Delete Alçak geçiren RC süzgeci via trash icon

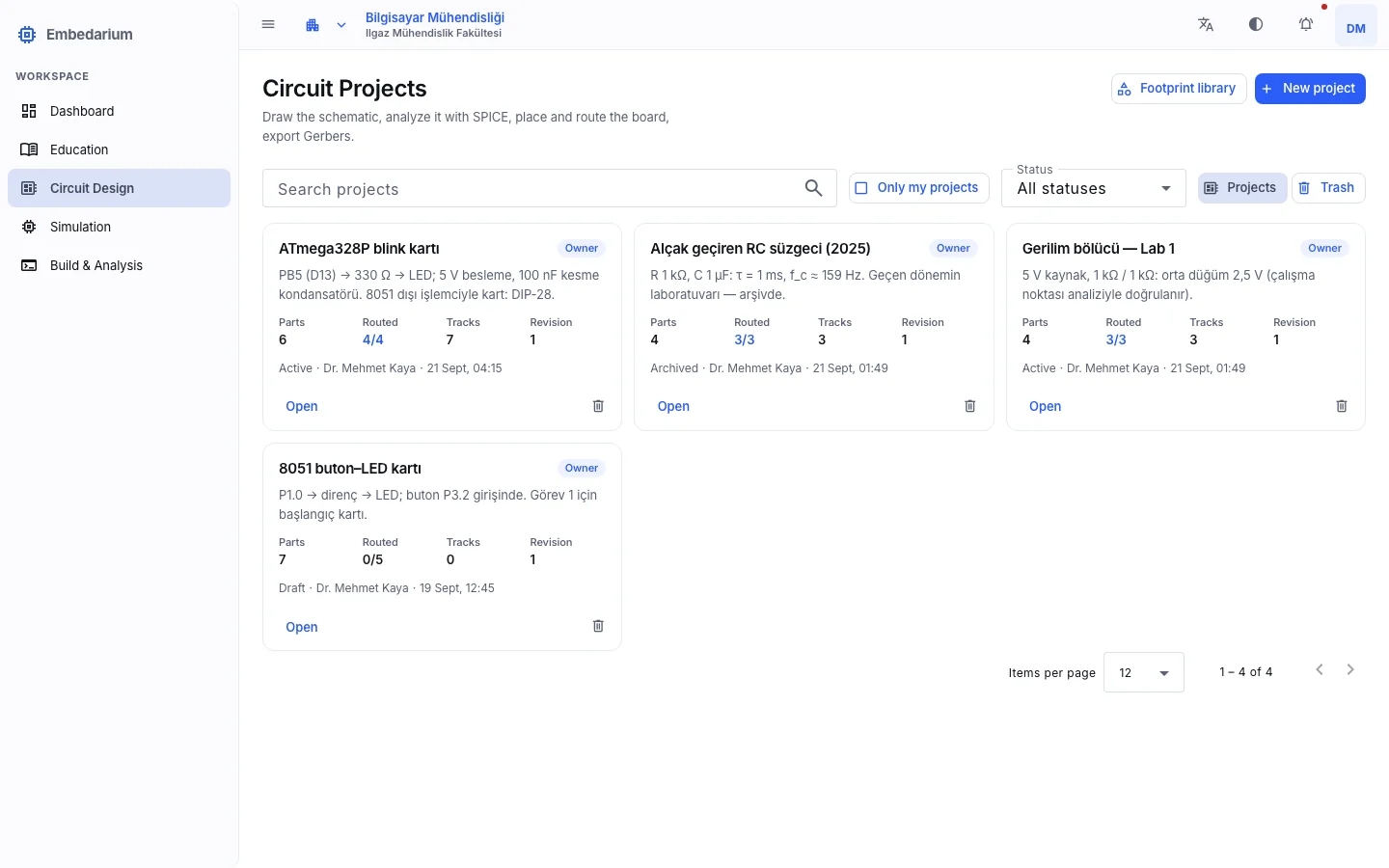(x=970, y=406)
